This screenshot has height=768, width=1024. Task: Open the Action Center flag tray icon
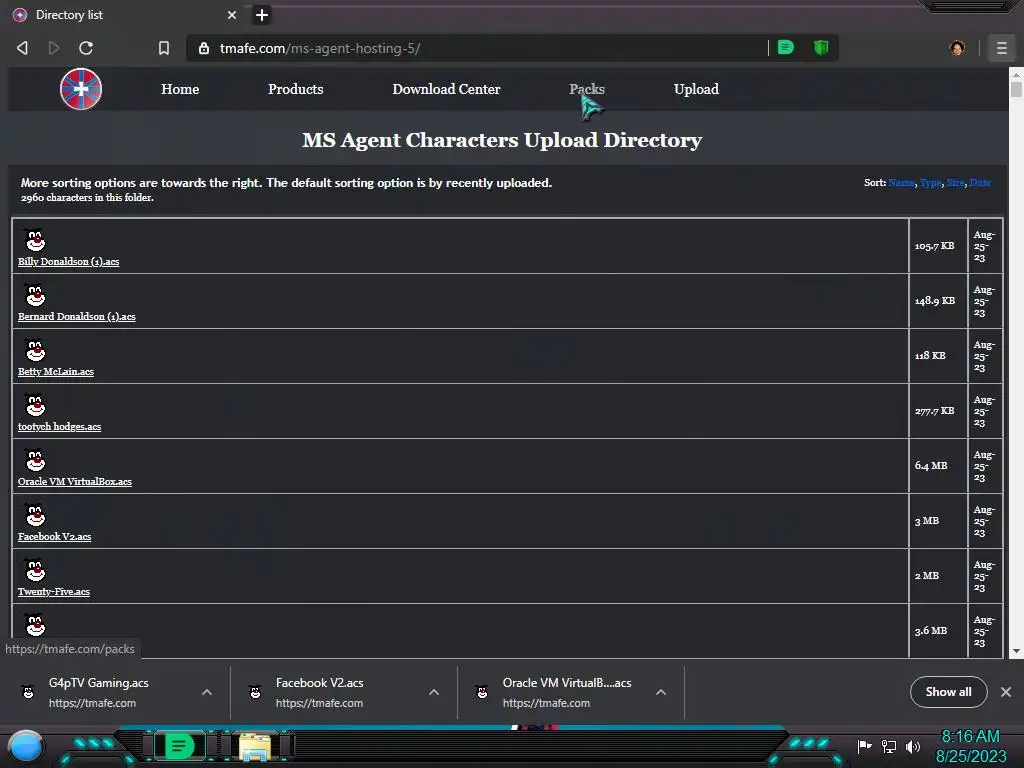pos(864,746)
